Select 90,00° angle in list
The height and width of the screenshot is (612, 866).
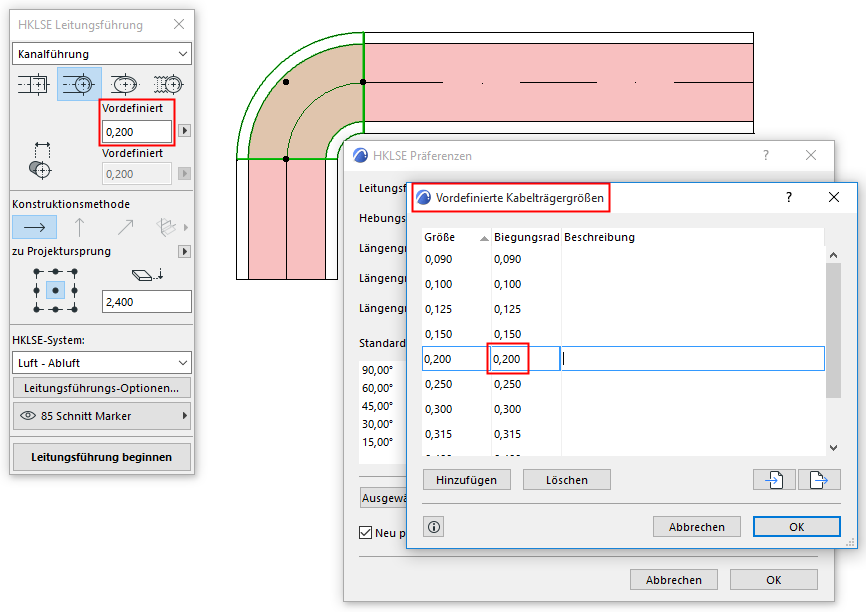click(x=378, y=370)
